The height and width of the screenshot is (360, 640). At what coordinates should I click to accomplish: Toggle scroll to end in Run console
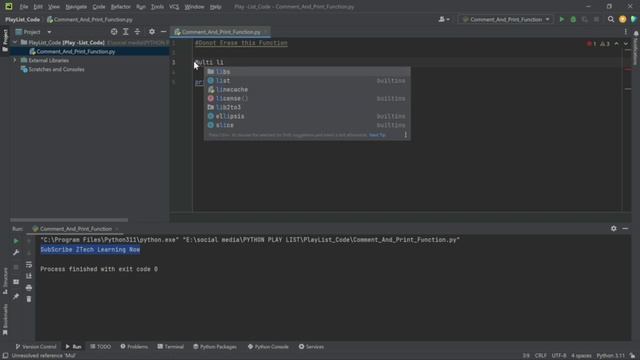[x=29, y=276]
